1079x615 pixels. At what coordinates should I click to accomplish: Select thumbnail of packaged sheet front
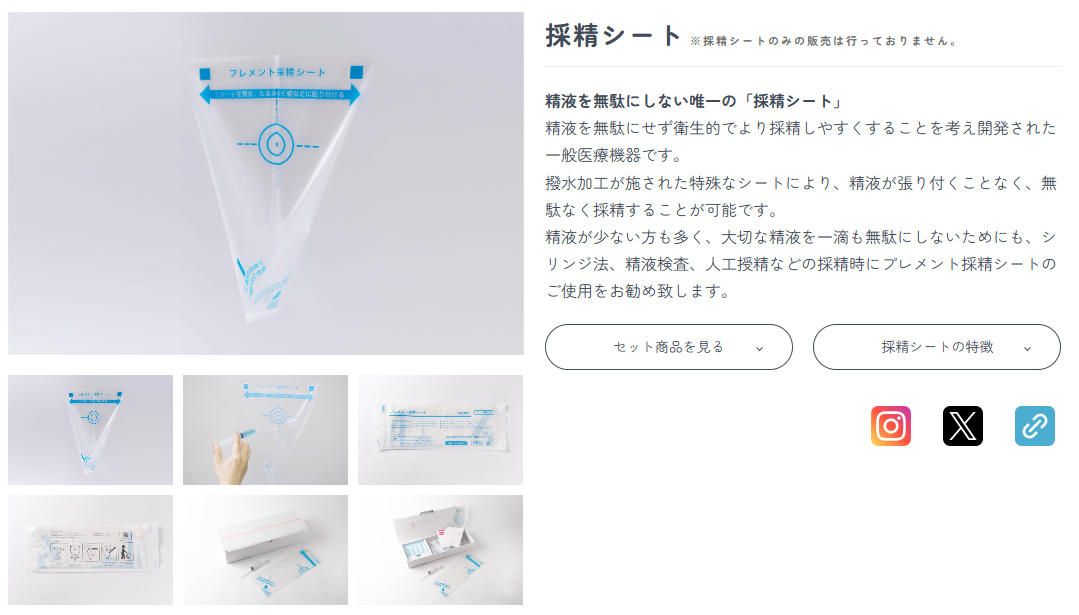[x=440, y=429]
